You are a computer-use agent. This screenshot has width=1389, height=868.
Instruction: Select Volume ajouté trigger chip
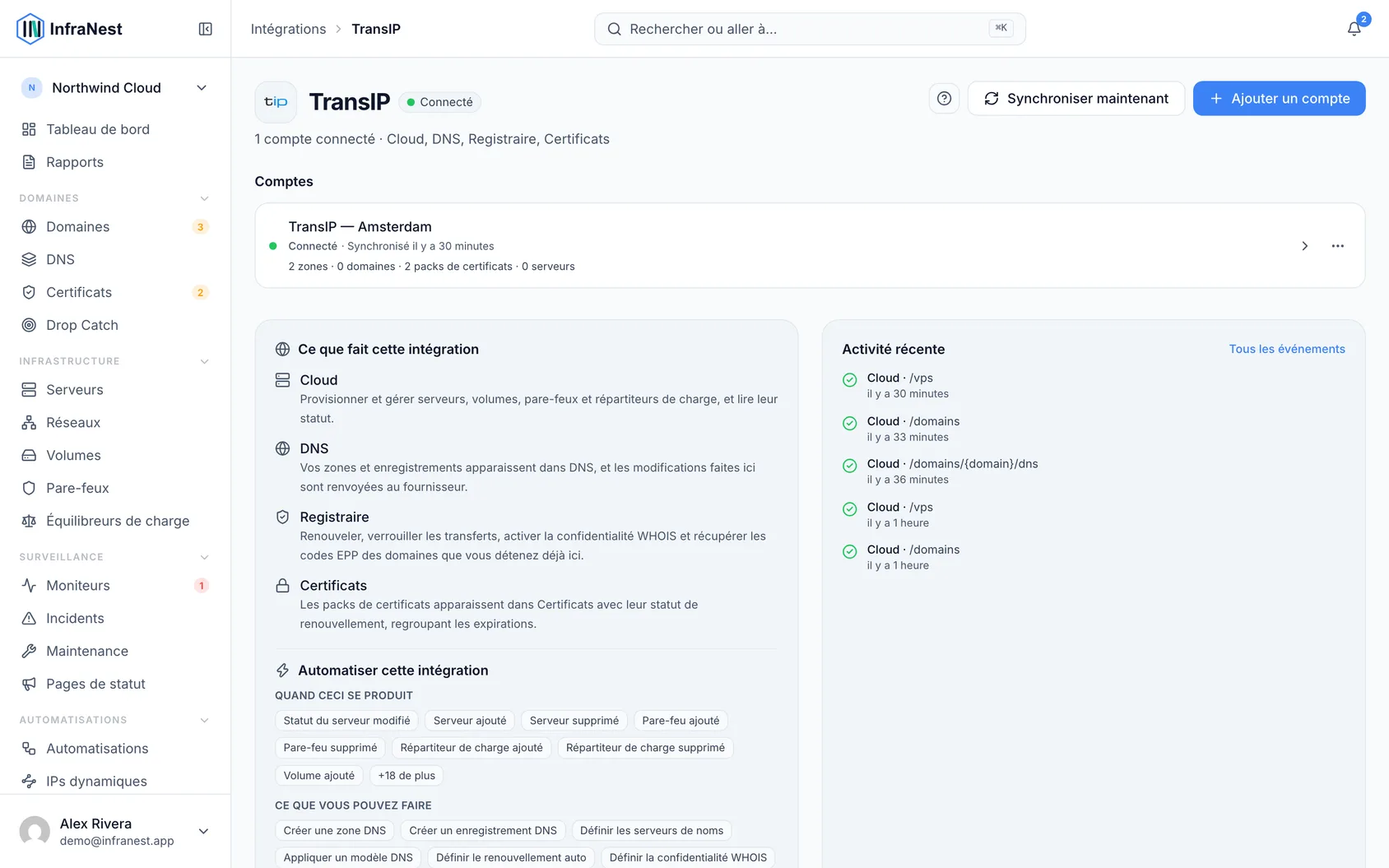(x=319, y=775)
